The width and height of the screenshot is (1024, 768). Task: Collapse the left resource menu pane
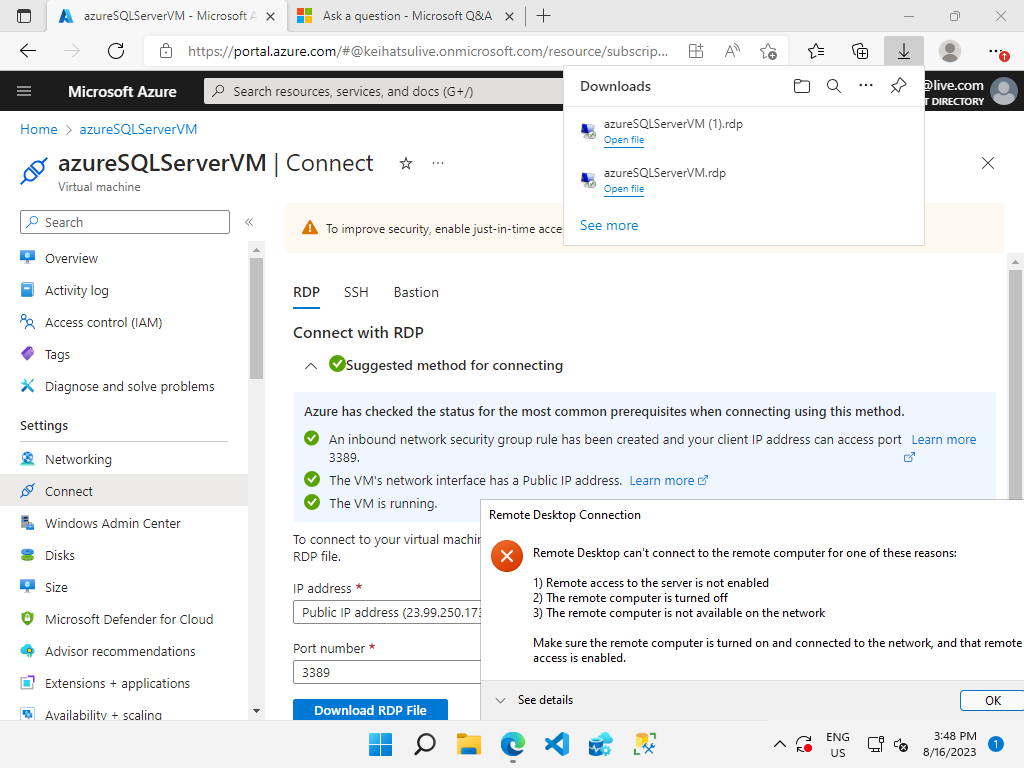[x=249, y=222]
